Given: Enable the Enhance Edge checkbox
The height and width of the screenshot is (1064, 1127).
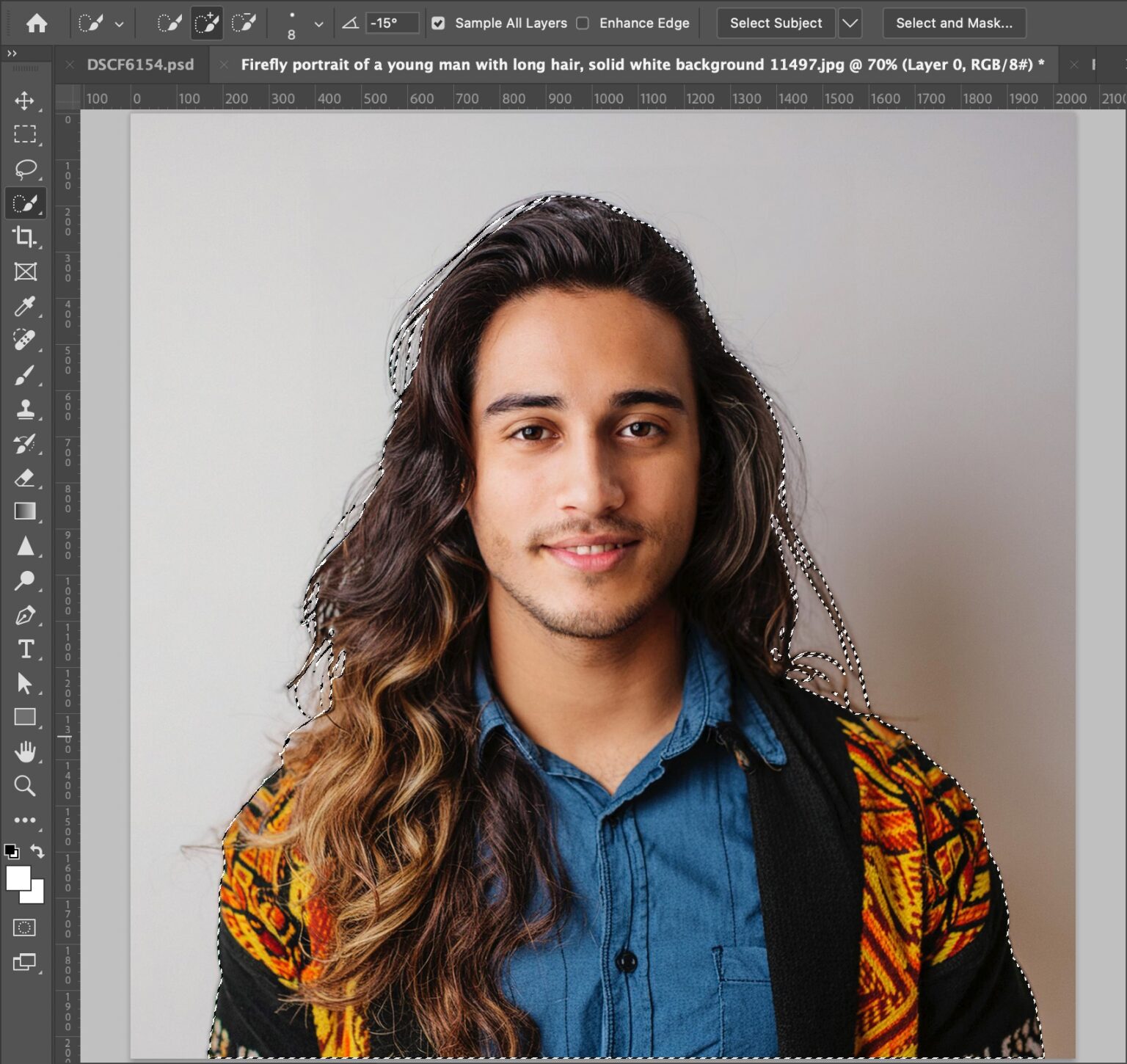Looking at the screenshot, I should pos(582,23).
